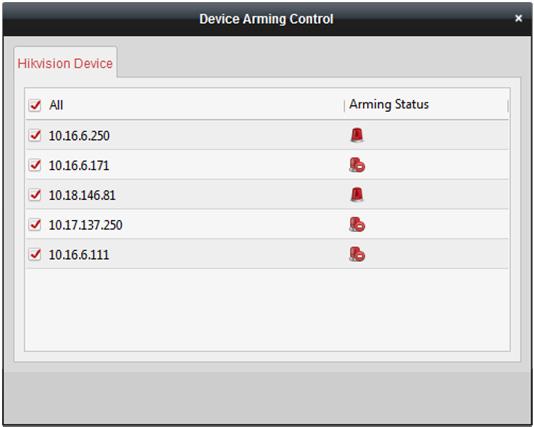
Task: Select the 10.17.137.250 device row text
Action: click(85, 225)
